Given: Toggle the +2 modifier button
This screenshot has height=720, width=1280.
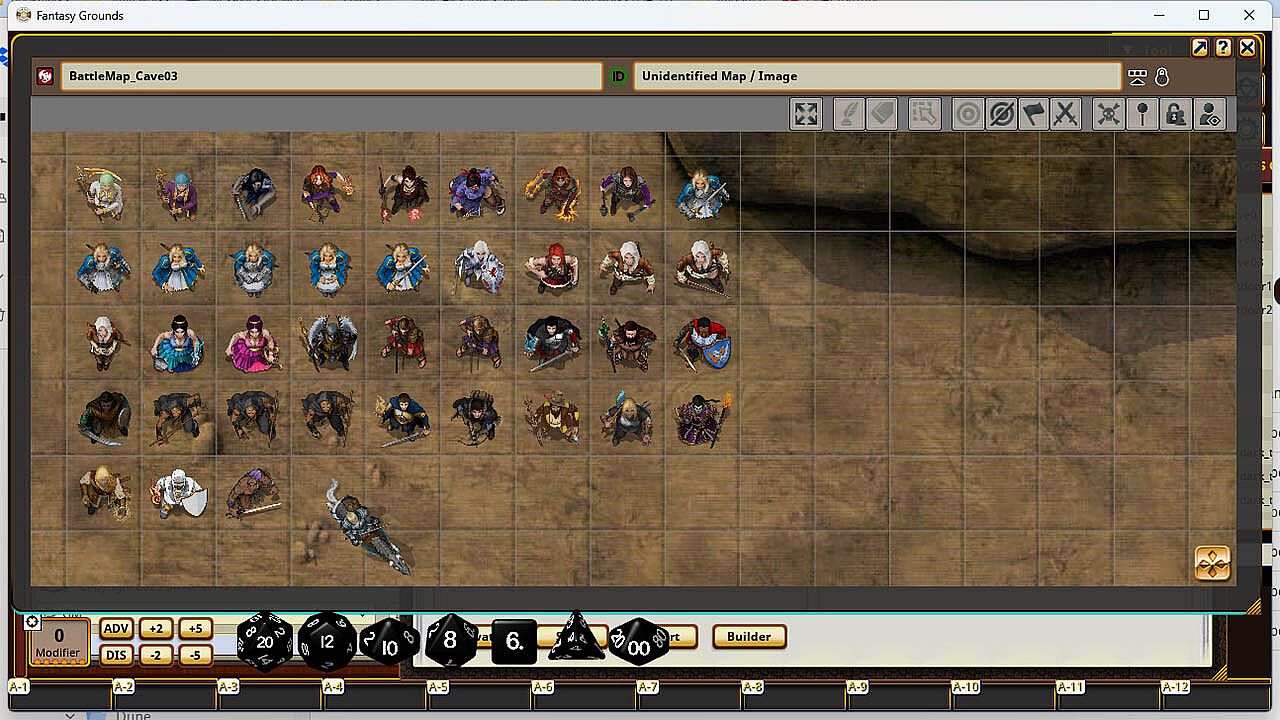Looking at the screenshot, I should click(x=156, y=629).
